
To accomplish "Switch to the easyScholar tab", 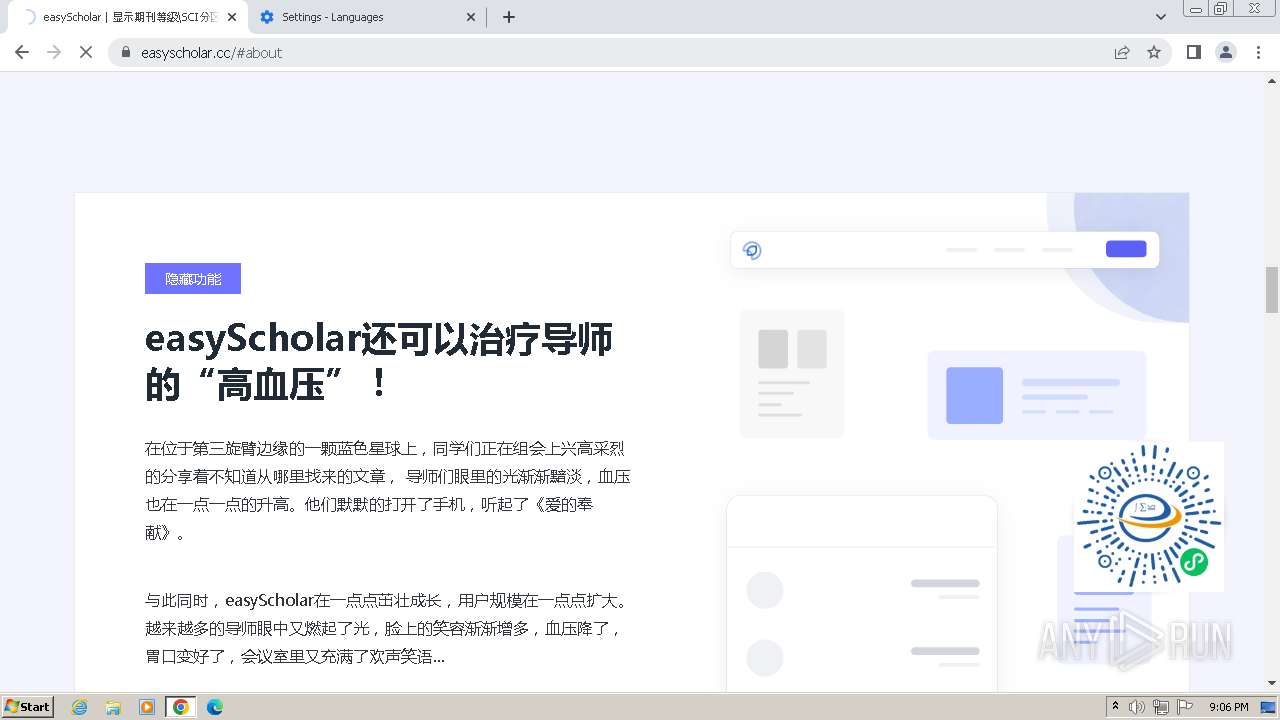I will tap(127, 17).
